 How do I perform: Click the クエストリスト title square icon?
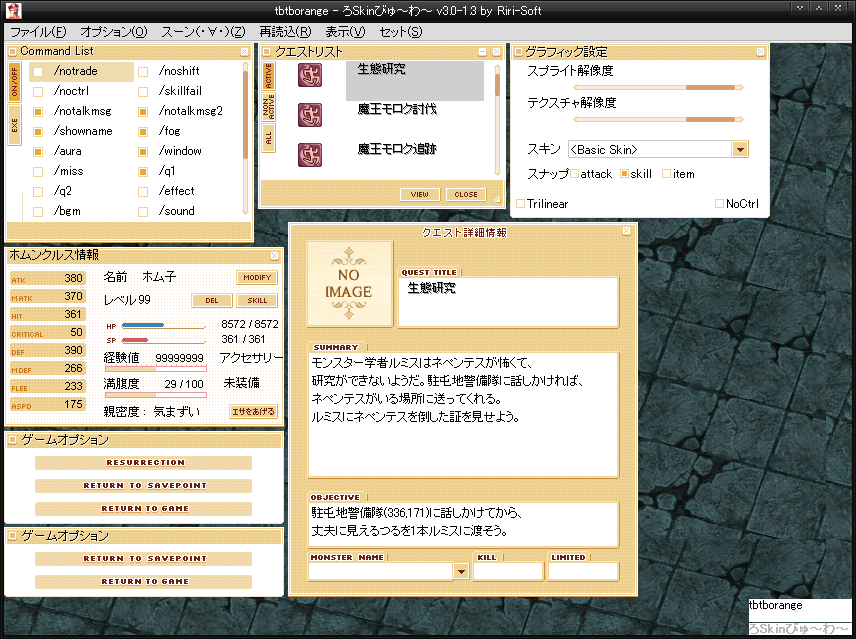[x=266, y=52]
